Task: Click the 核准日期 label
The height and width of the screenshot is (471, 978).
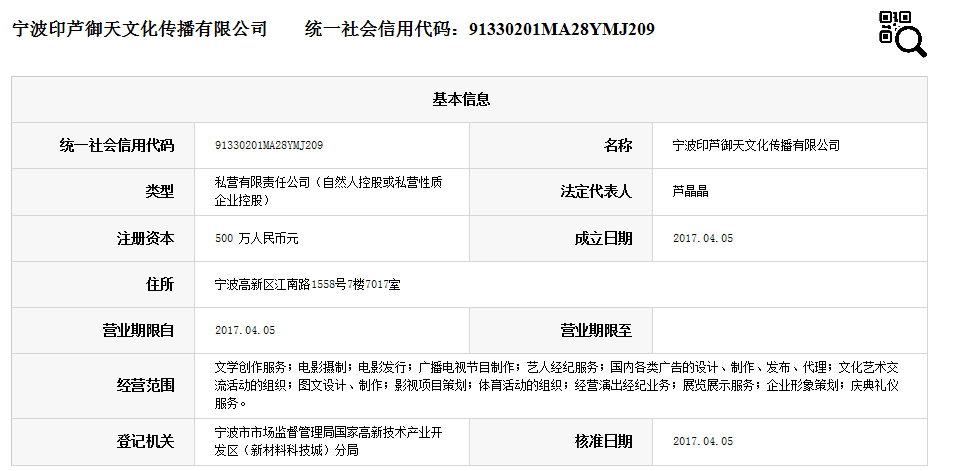Action: pos(603,442)
